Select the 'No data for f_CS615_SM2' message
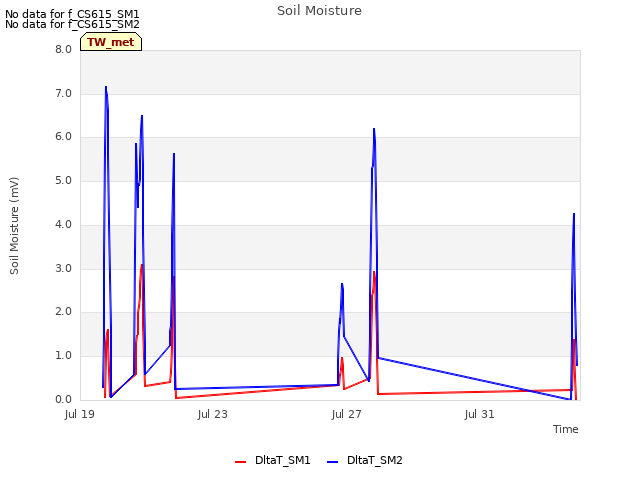The height and width of the screenshot is (480, 640). (x=72, y=24)
